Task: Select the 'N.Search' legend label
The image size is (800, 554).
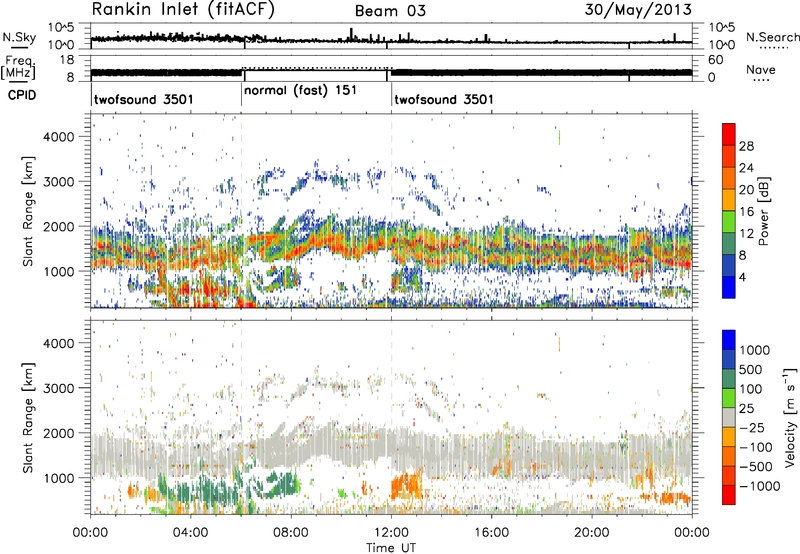Action: [772, 37]
